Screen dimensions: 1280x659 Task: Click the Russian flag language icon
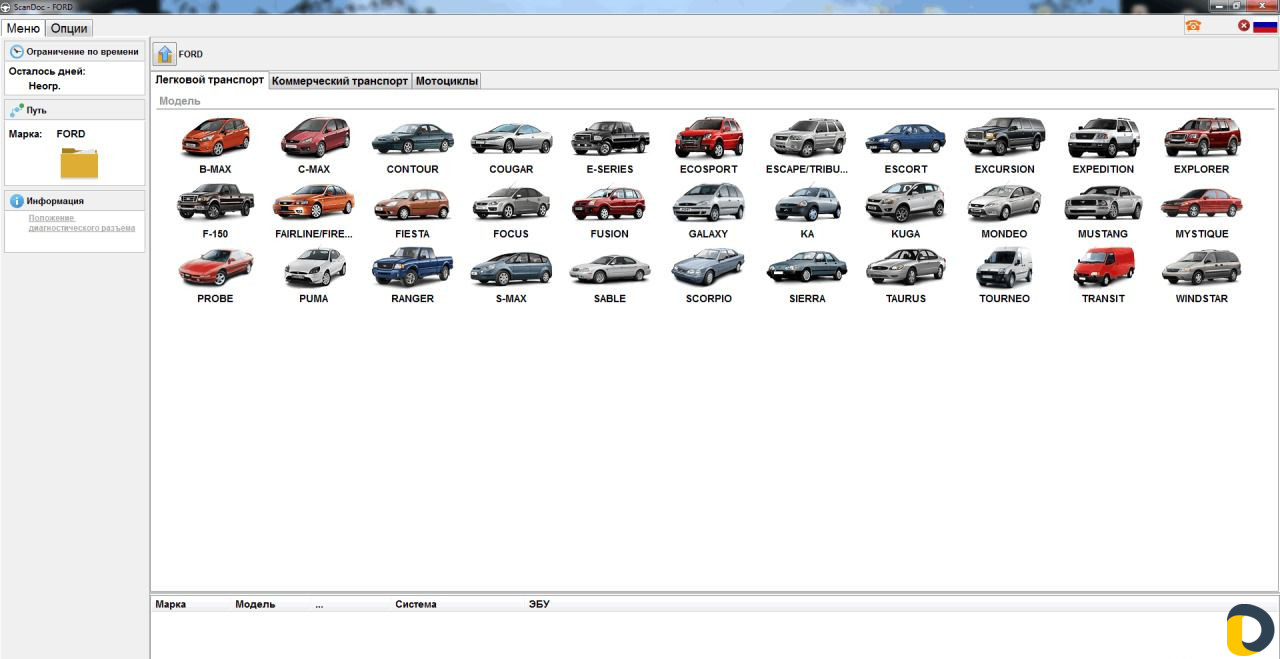tap(1265, 26)
